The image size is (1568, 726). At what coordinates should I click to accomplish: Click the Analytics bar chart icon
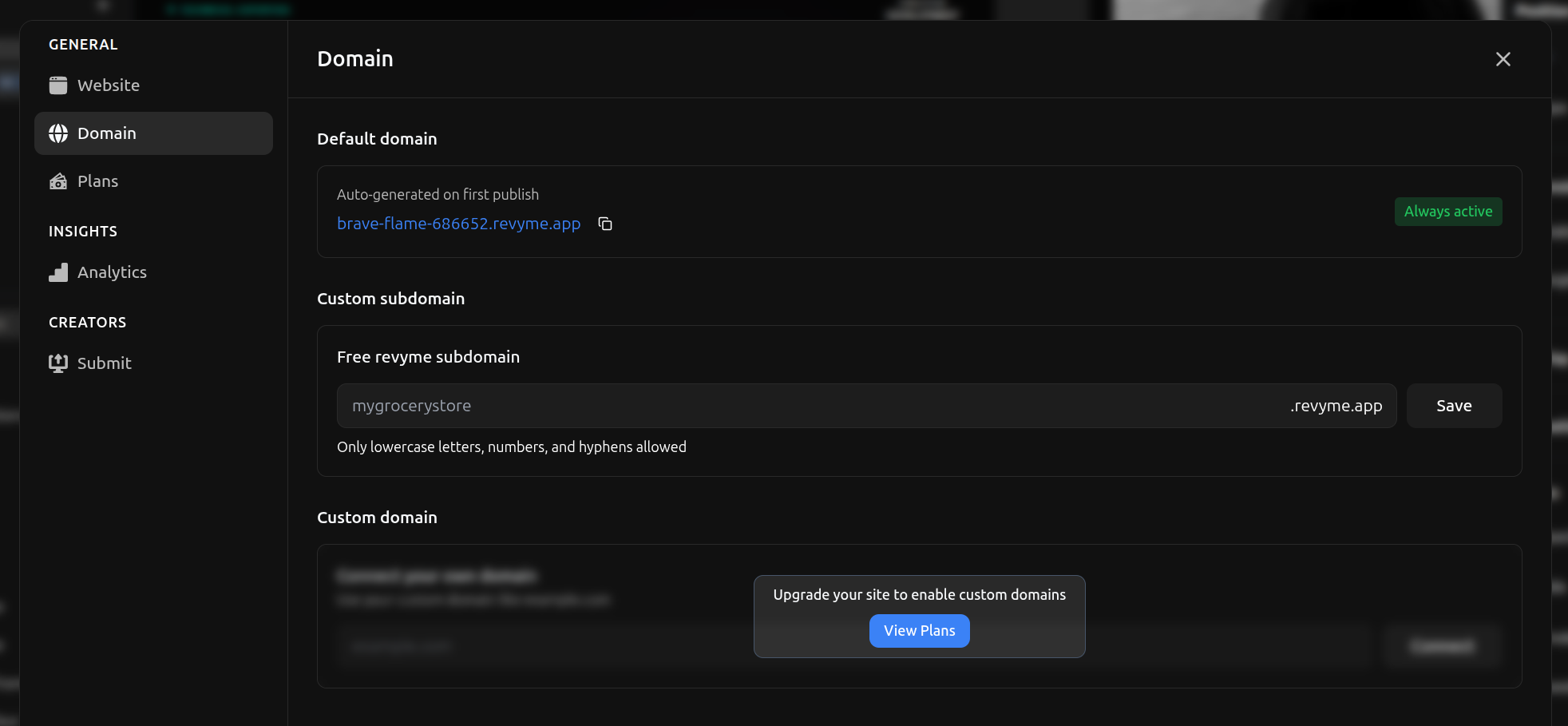click(58, 272)
